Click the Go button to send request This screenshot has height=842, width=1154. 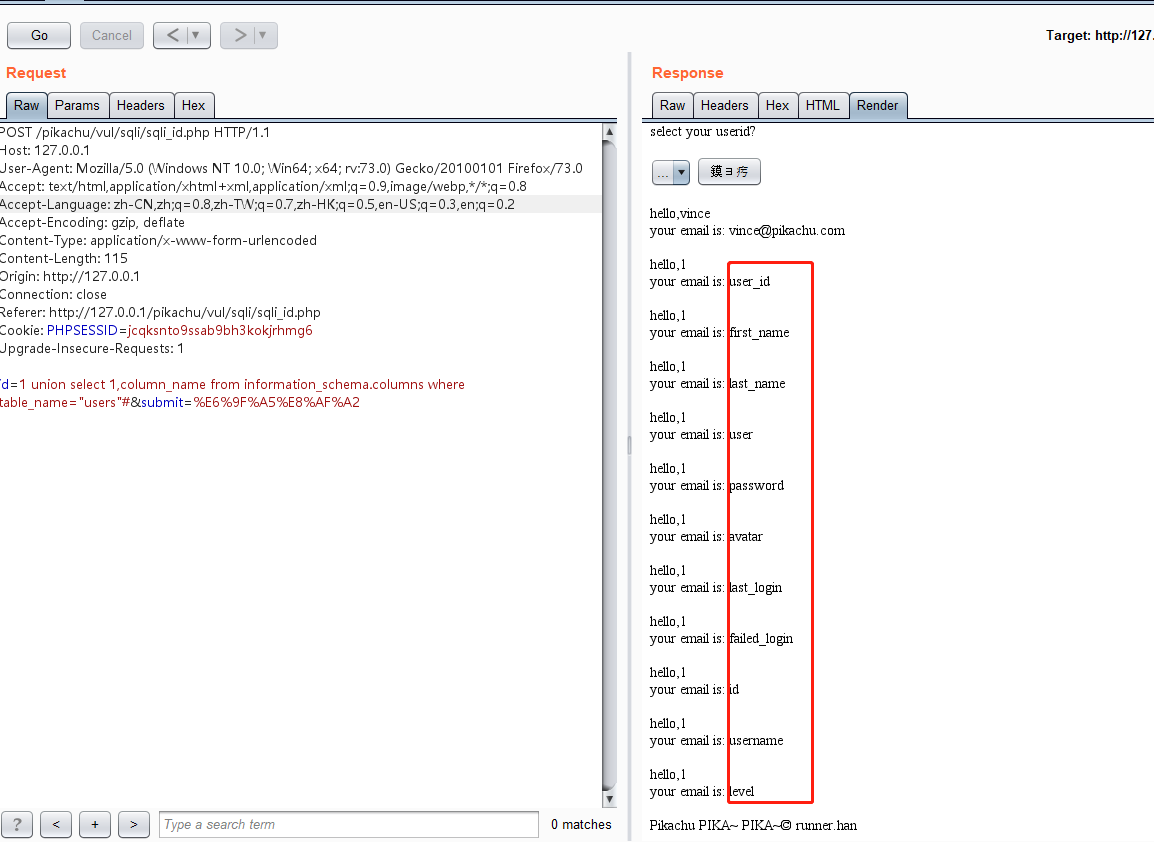coord(39,35)
